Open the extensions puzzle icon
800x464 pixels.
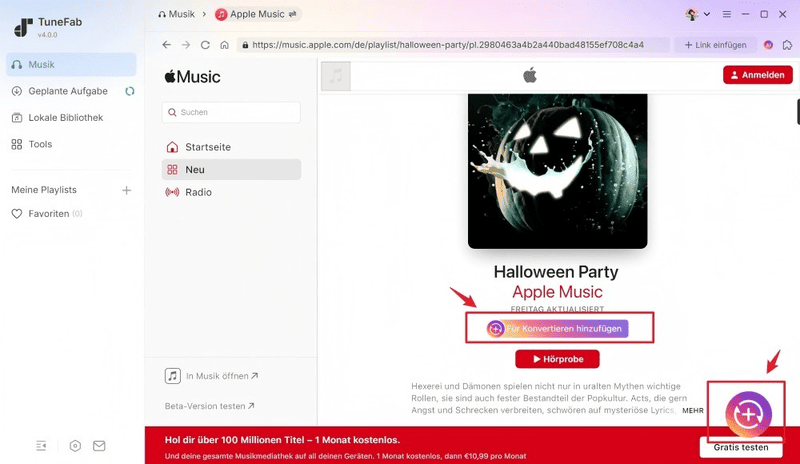point(787,45)
